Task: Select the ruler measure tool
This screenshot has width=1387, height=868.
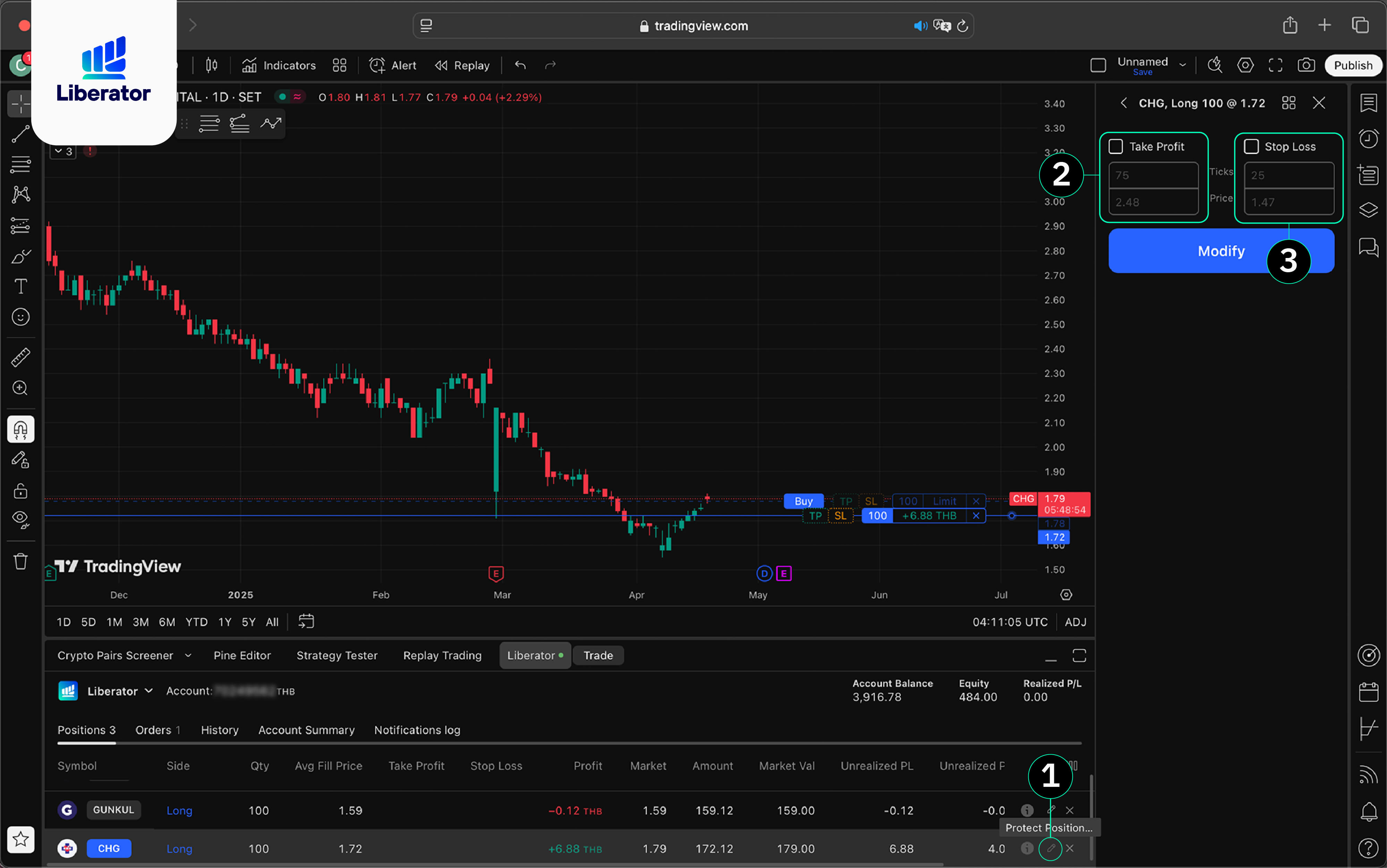Action: point(21,358)
